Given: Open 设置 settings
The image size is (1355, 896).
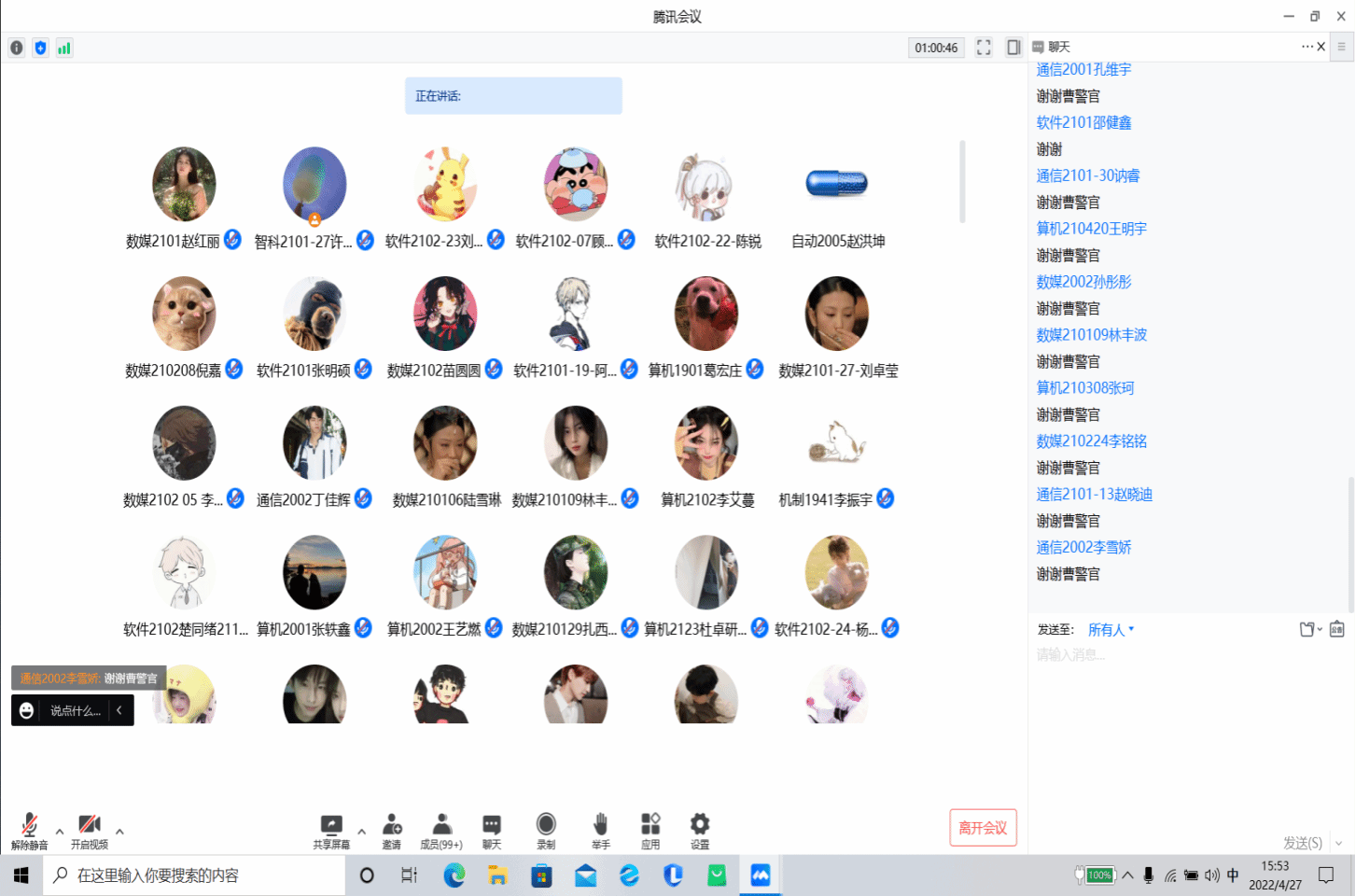Looking at the screenshot, I should 700,831.
